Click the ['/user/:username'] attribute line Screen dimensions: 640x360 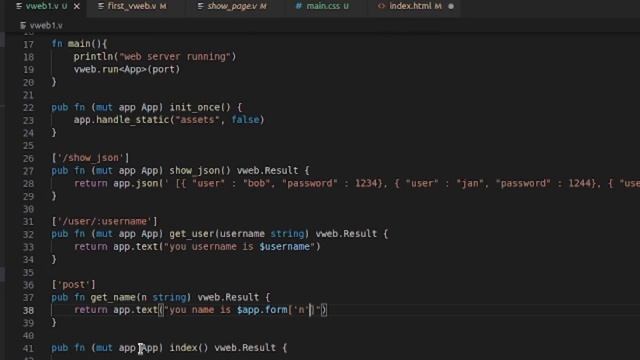(x=104, y=221)
